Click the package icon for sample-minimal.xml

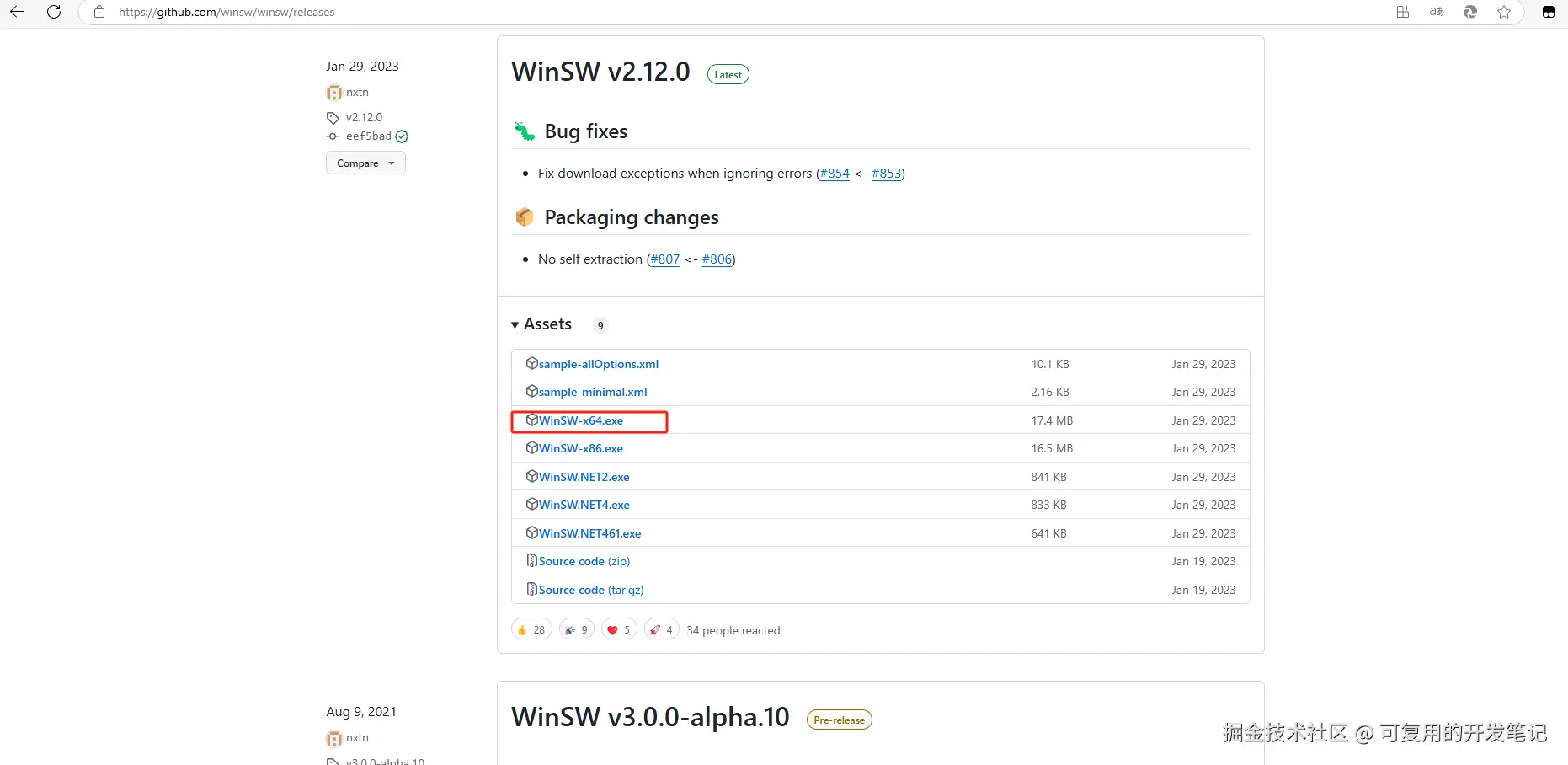tap(532, 391)
